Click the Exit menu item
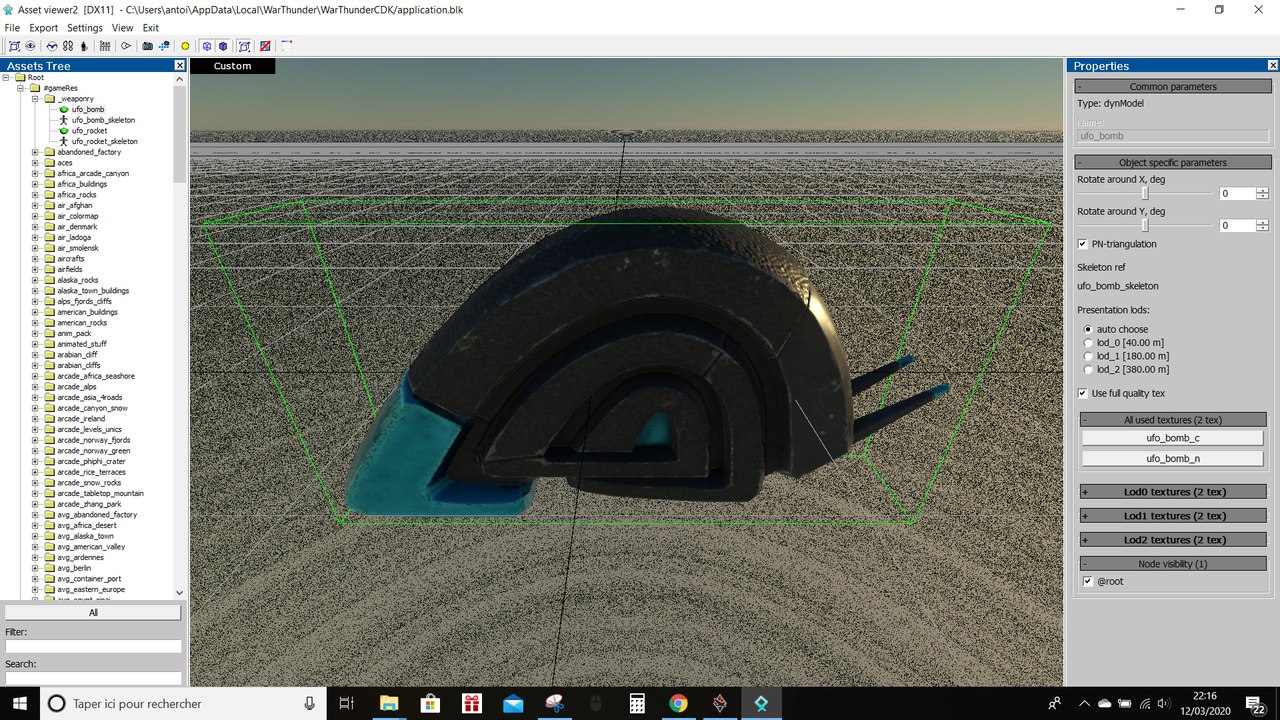Image resolution: width=1280 pixels, height=720 pixels. [150, 28]
